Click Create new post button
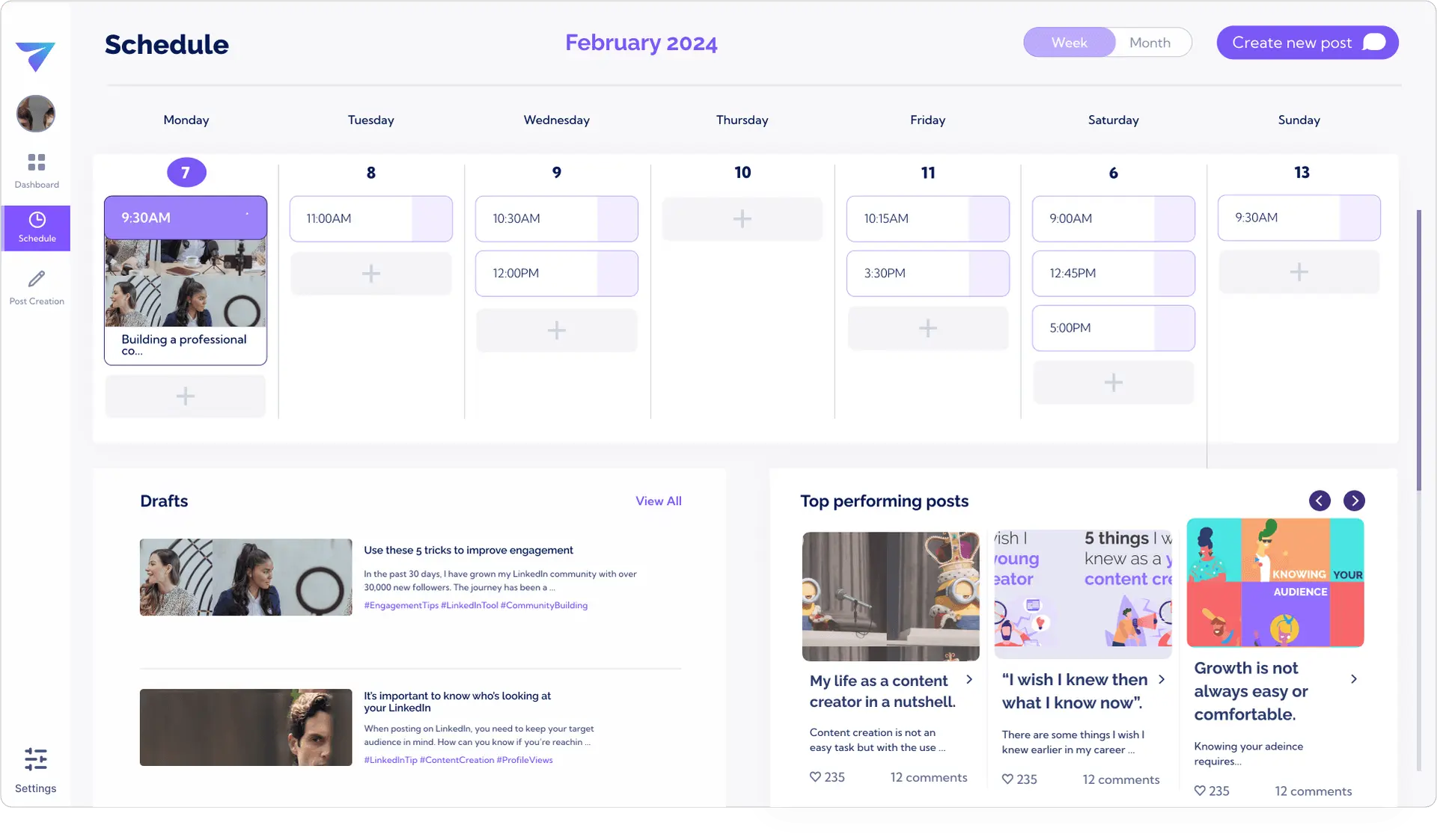This screenshot has height=840, width=1437. coord(1308,43)
